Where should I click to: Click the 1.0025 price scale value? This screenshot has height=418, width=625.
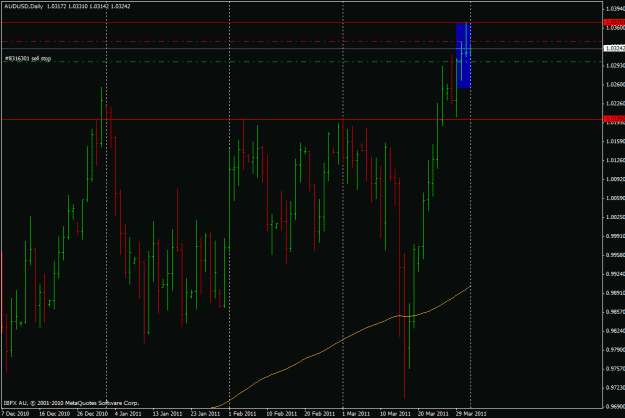[x=615, y=217]
